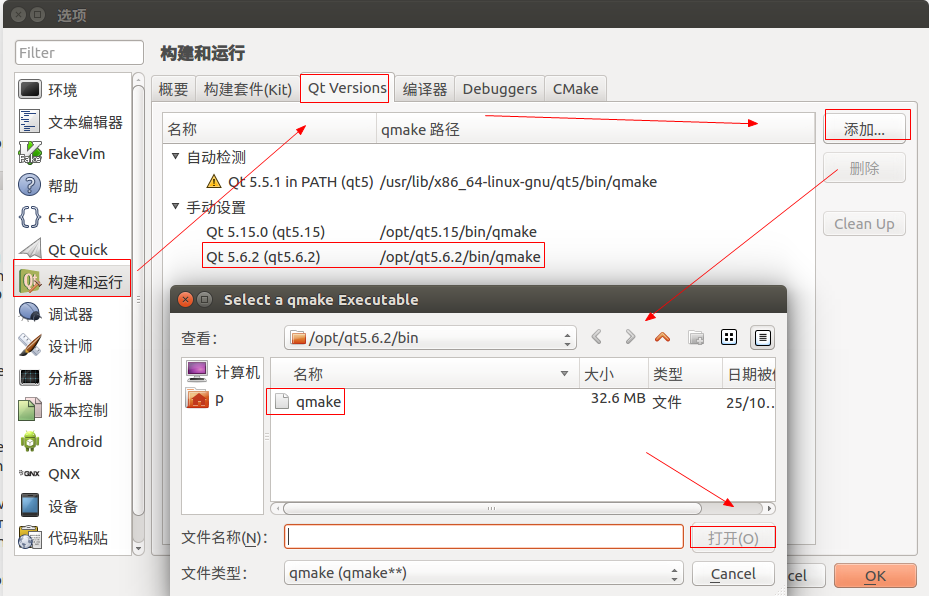
Task: Sort file list by 名称 column
Action: 425,374
